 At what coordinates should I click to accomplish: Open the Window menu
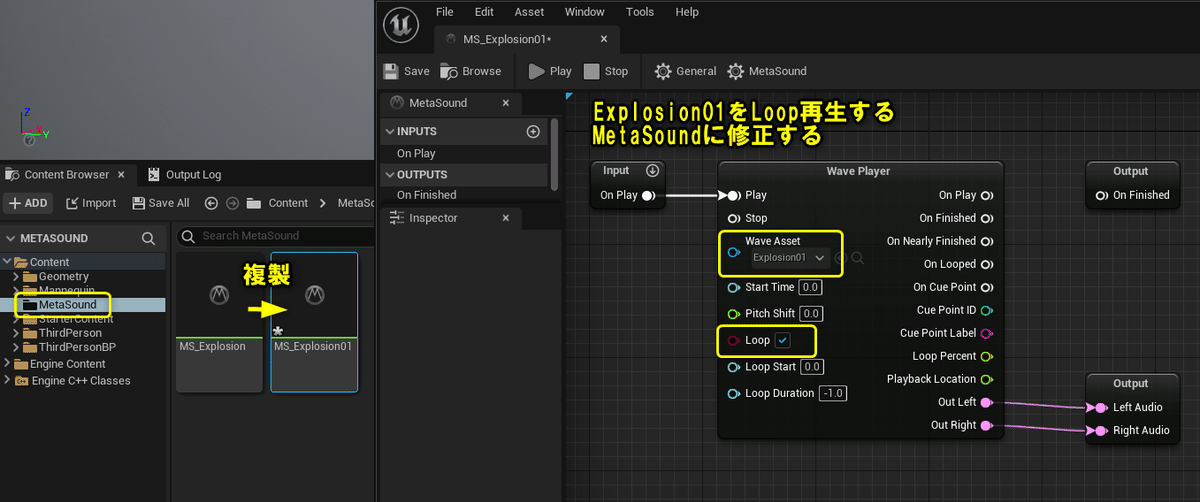pyautogui.click(x=584, y=12)
